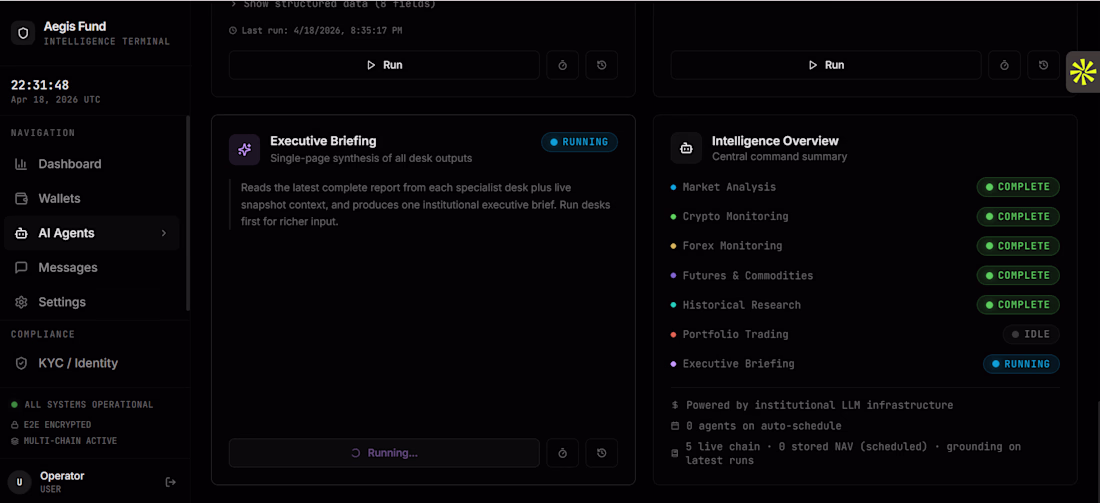Select the KYC / Identity shield item

pos(77,363)
